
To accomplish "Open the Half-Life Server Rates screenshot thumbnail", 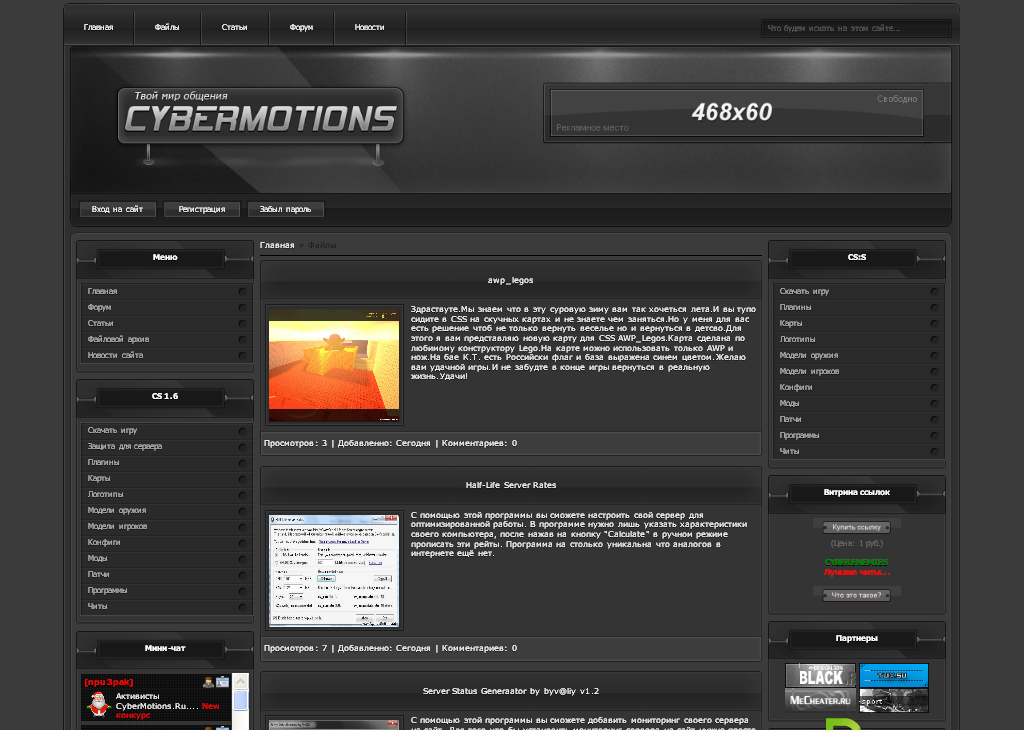I will coord(334,571).
